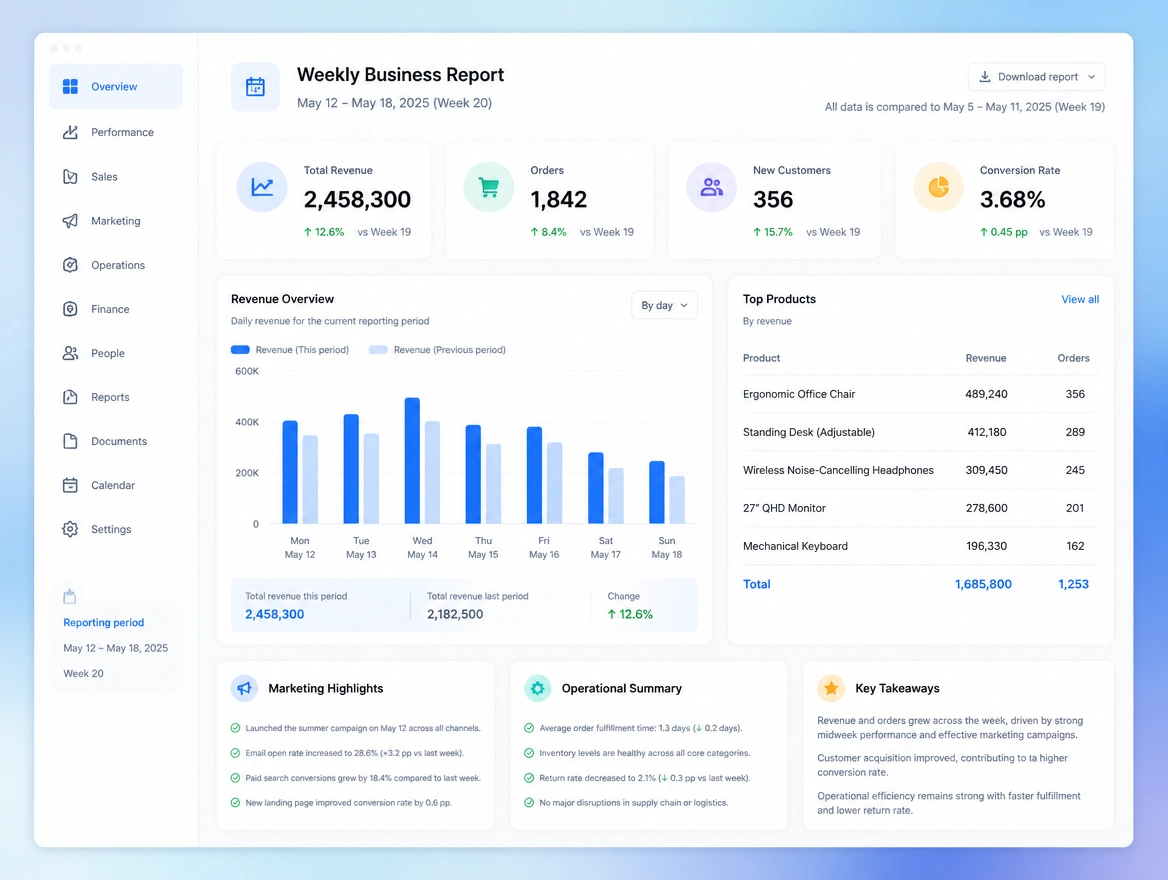Click the dark blue Mon May 12 bar
Screen dimensions: 1168x880
point(290,472)
